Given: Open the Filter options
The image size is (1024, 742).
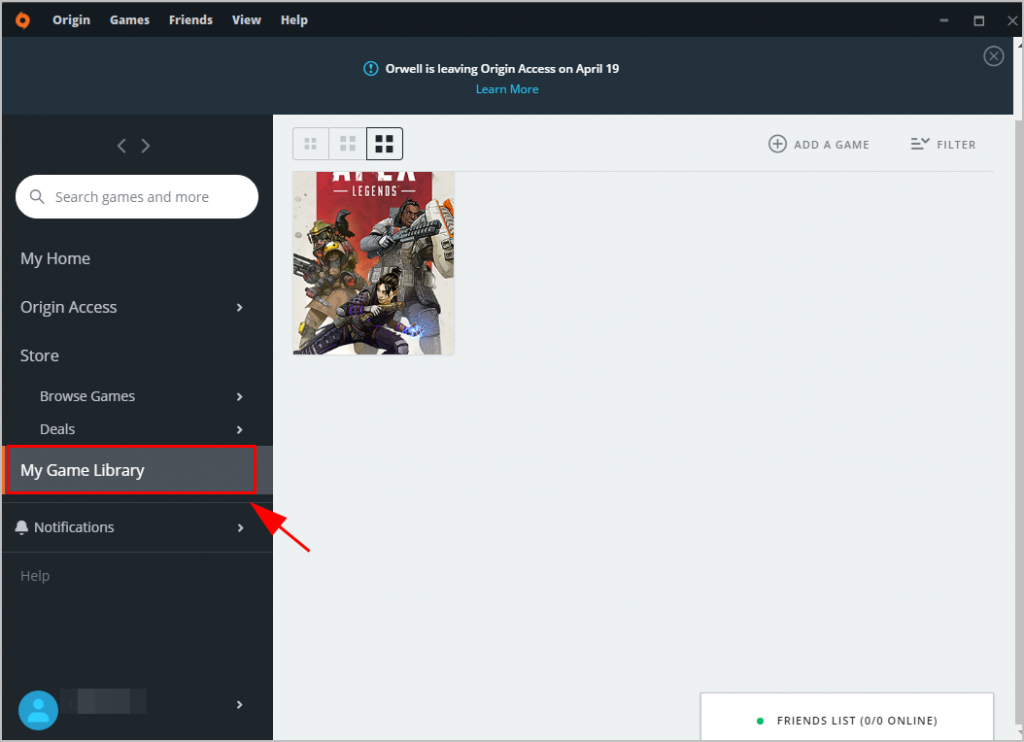Looking at the screenshot, I should [943, 144].
